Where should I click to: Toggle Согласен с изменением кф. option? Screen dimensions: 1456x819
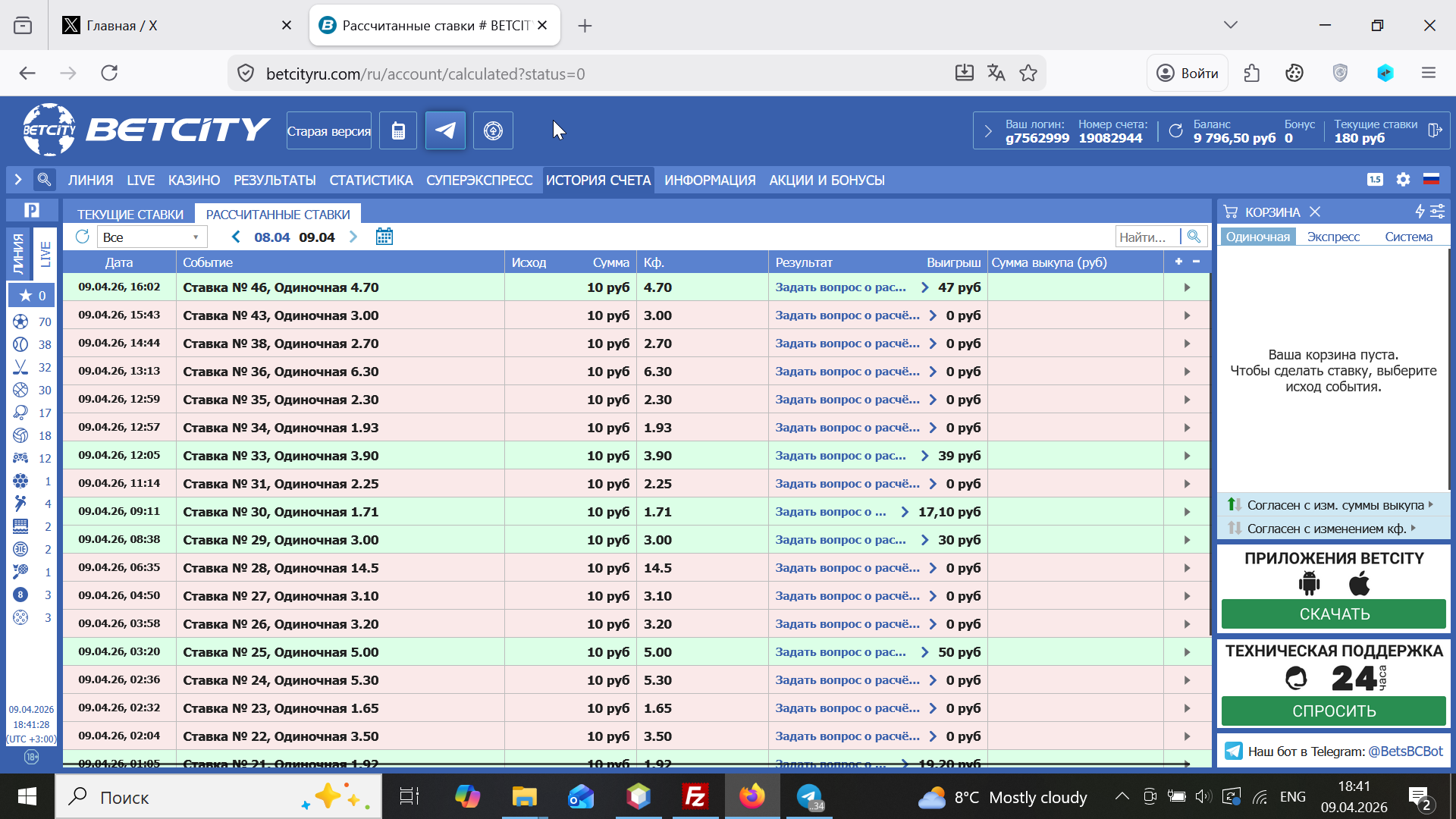coord(1326,529)
